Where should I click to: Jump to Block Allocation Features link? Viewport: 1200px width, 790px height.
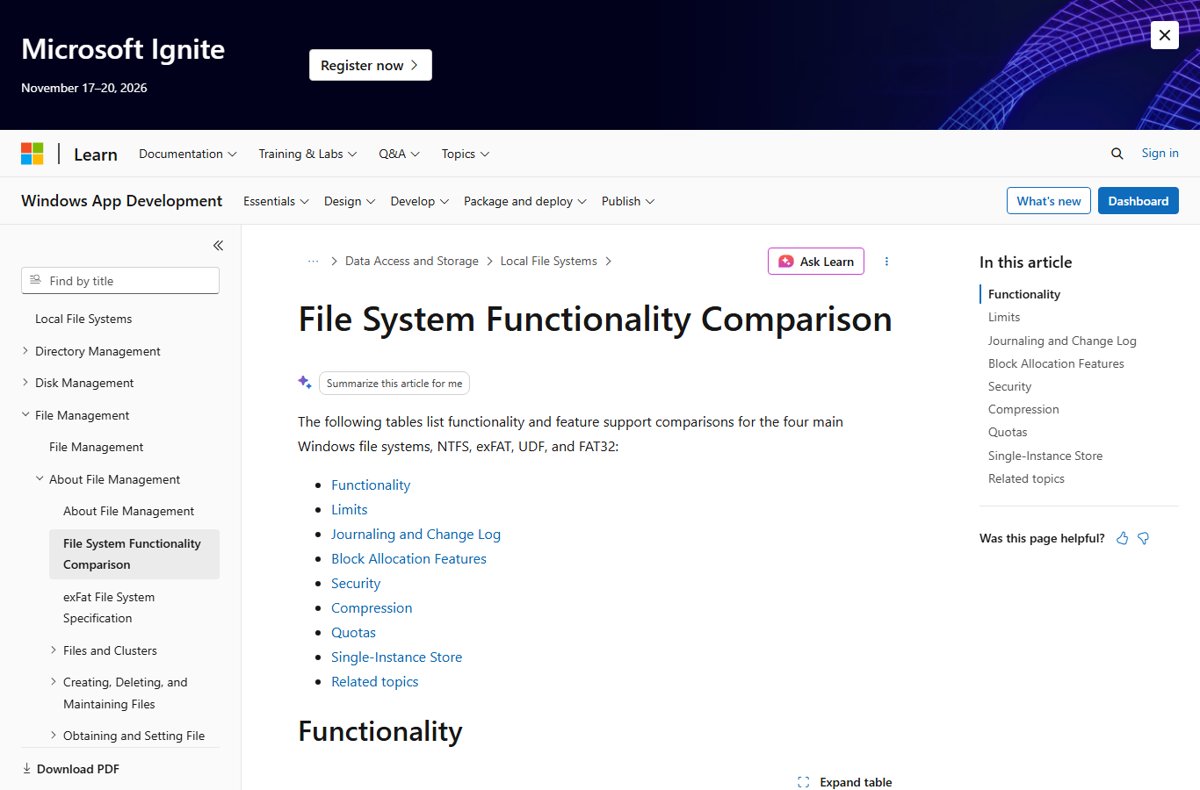(x=409, y=559)
